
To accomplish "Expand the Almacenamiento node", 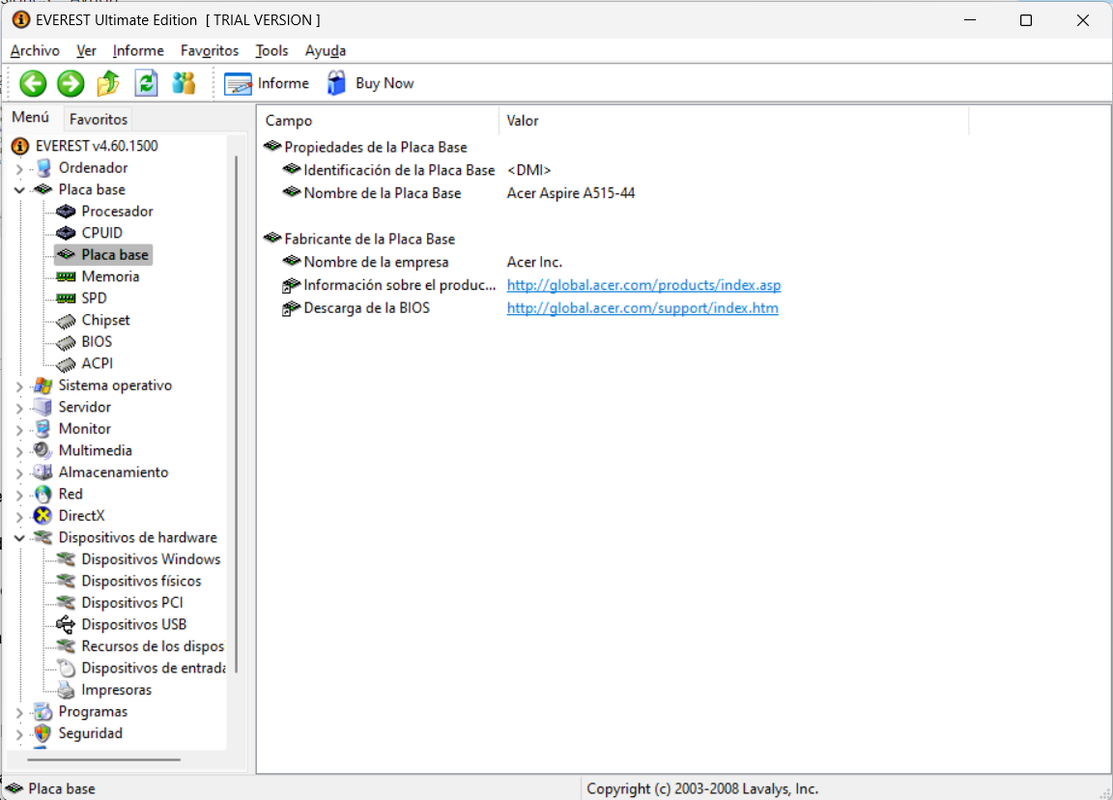I will [19, 473].
